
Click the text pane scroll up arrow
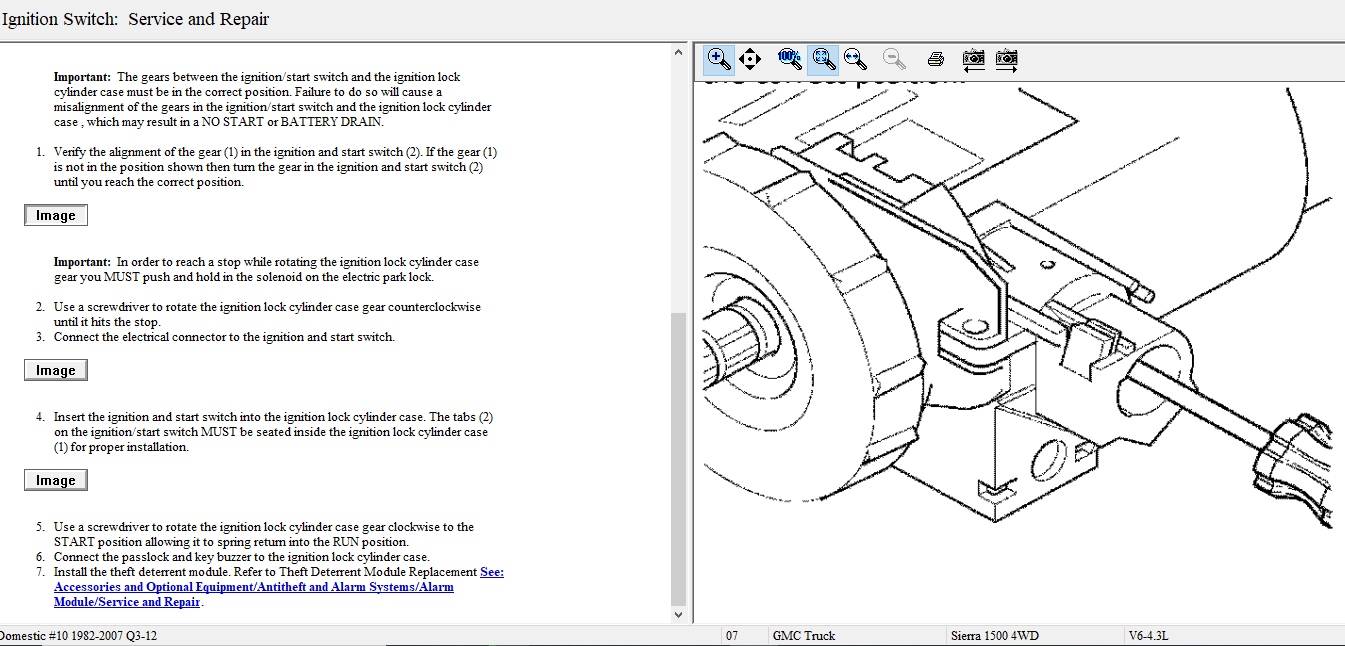(679, 52)
